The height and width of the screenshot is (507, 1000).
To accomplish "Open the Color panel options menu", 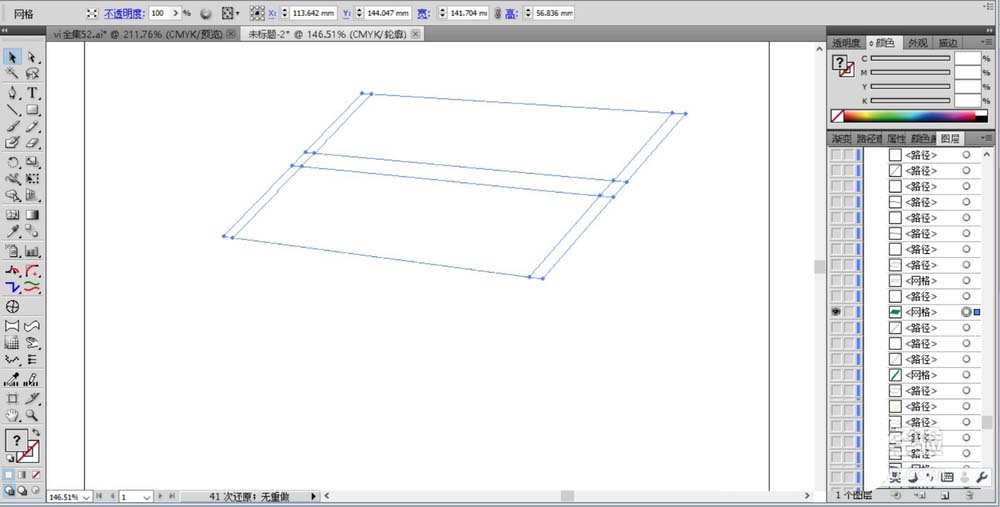I will tap(987, 43).
